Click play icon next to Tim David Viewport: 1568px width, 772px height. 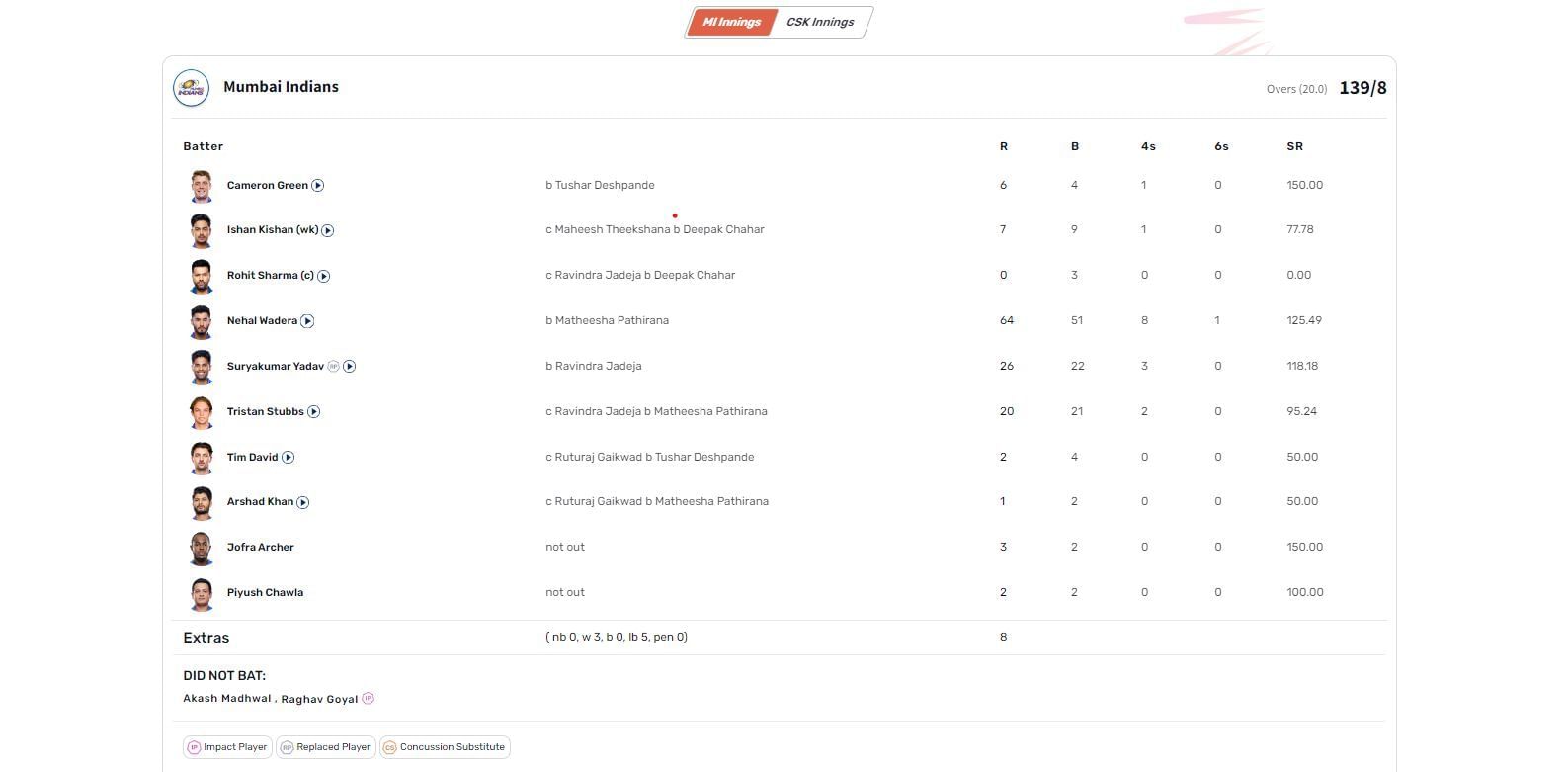click(x=289, y=458)
